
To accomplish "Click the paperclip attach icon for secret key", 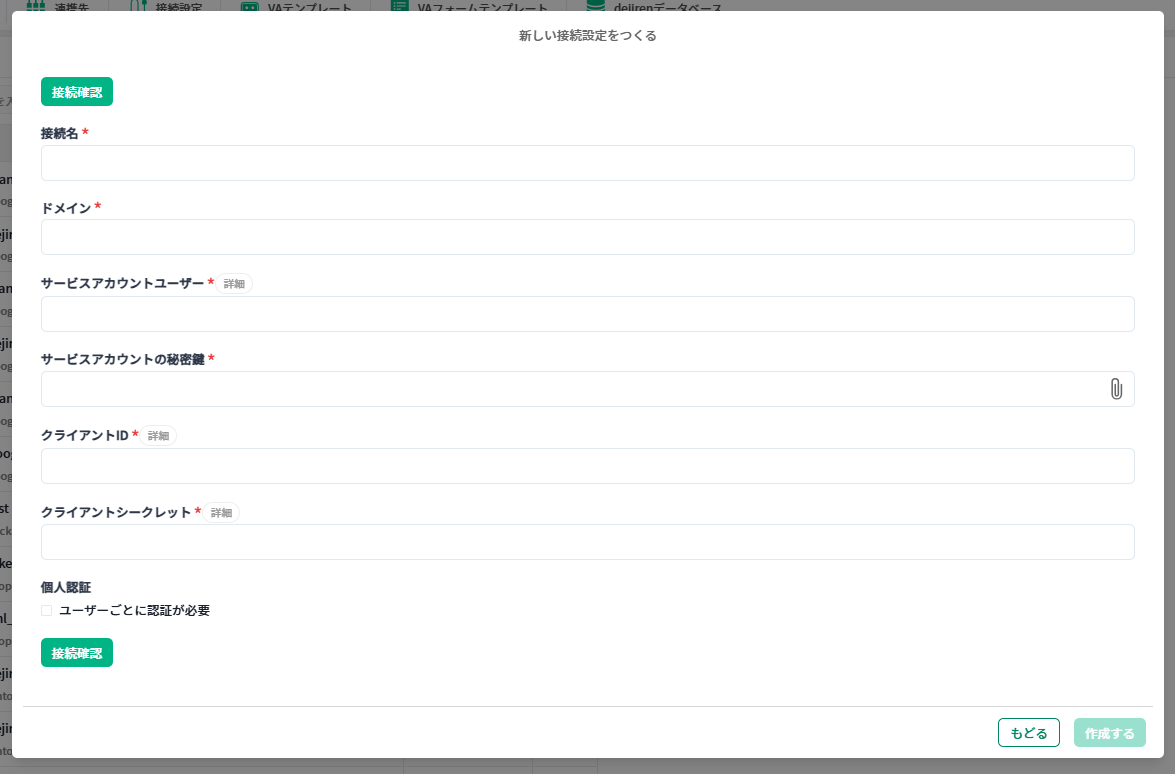I will 1116,389.
